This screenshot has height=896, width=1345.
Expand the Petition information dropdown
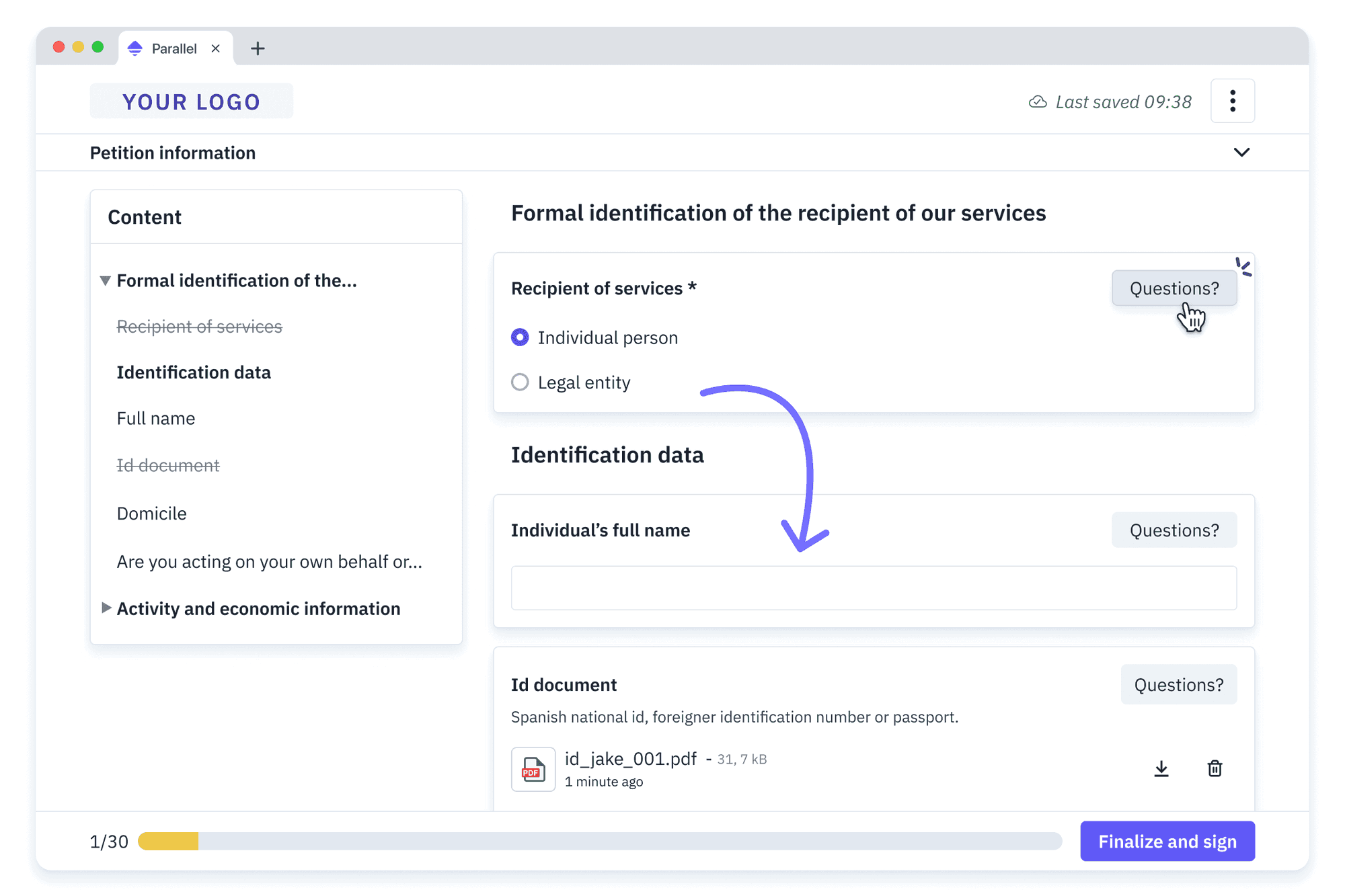(1243, 152)
